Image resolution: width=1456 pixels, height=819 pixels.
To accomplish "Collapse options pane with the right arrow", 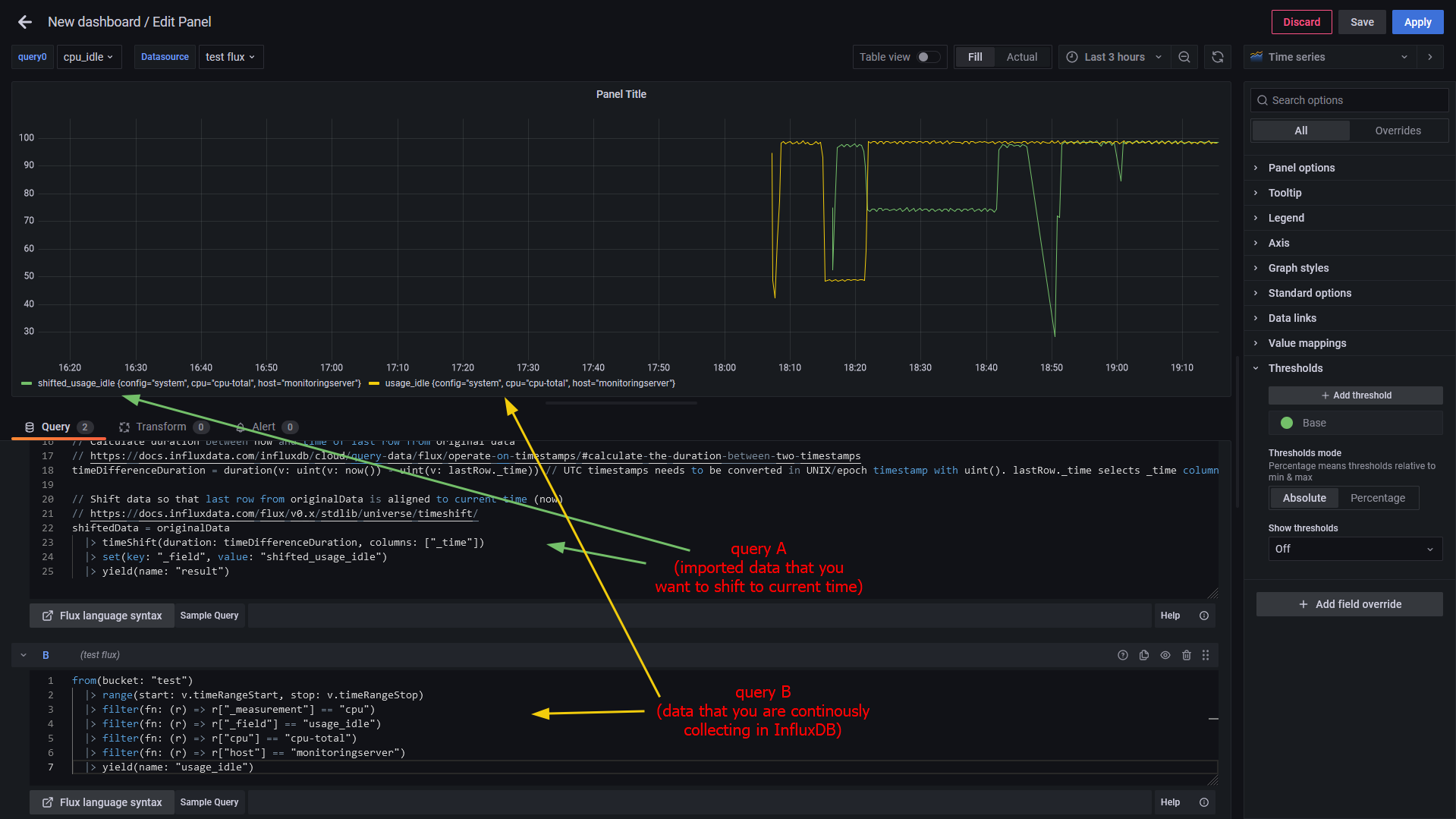I will (x=1430, y=57).
